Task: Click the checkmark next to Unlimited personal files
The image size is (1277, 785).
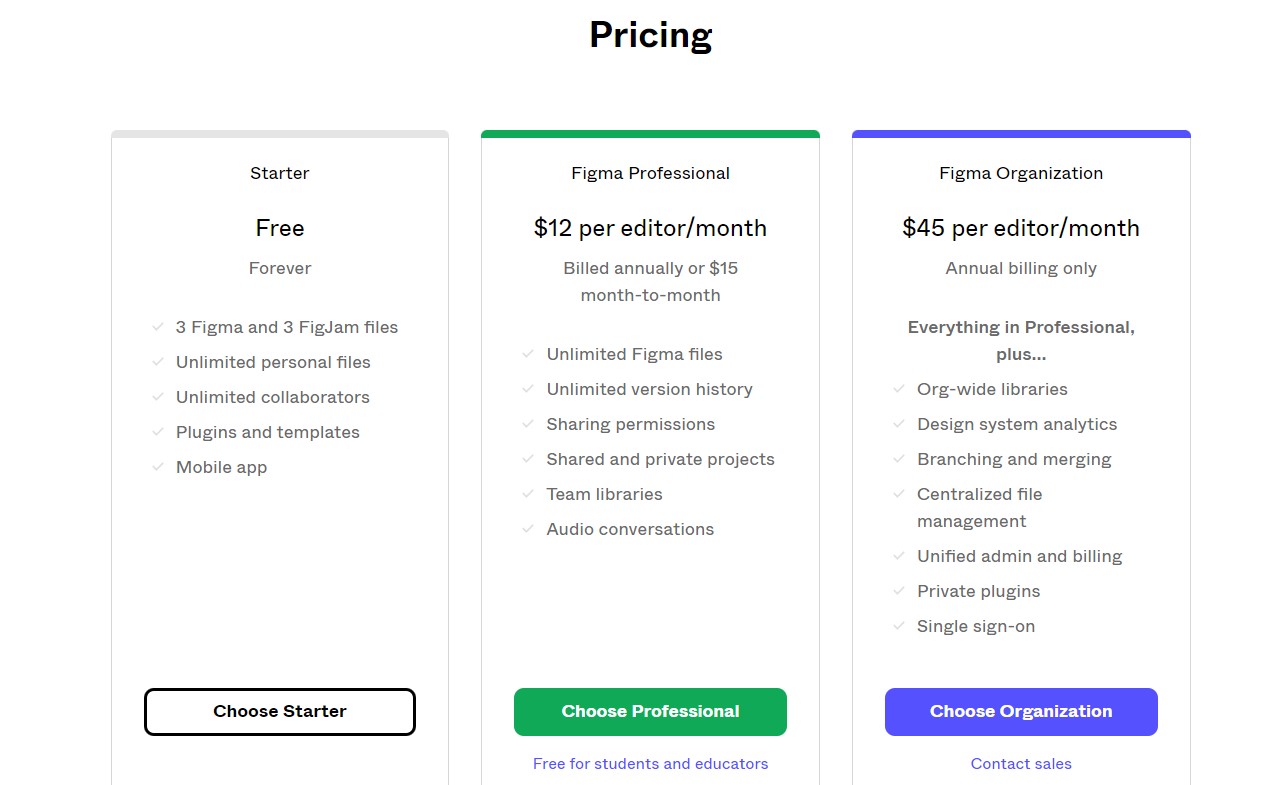Action: [158, 362]
